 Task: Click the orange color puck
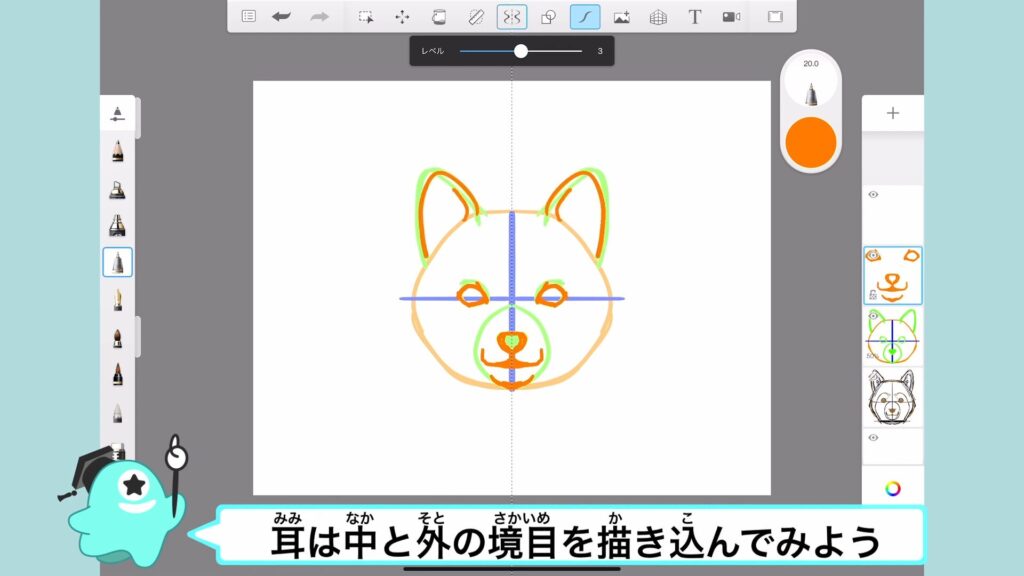coord(811,142)
